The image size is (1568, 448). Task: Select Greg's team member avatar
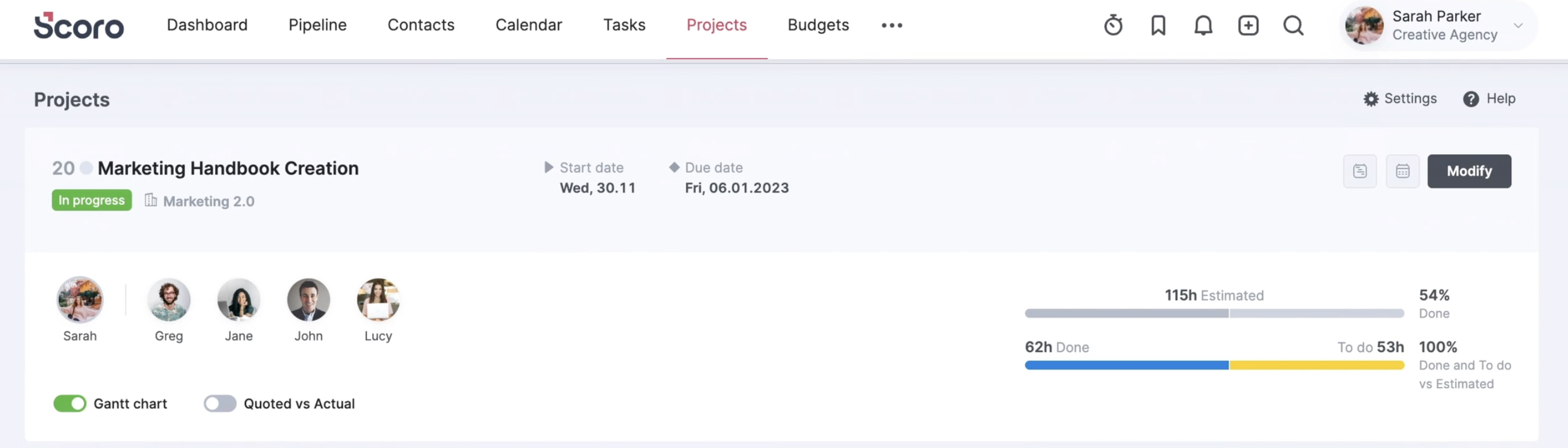pos(169,299)
